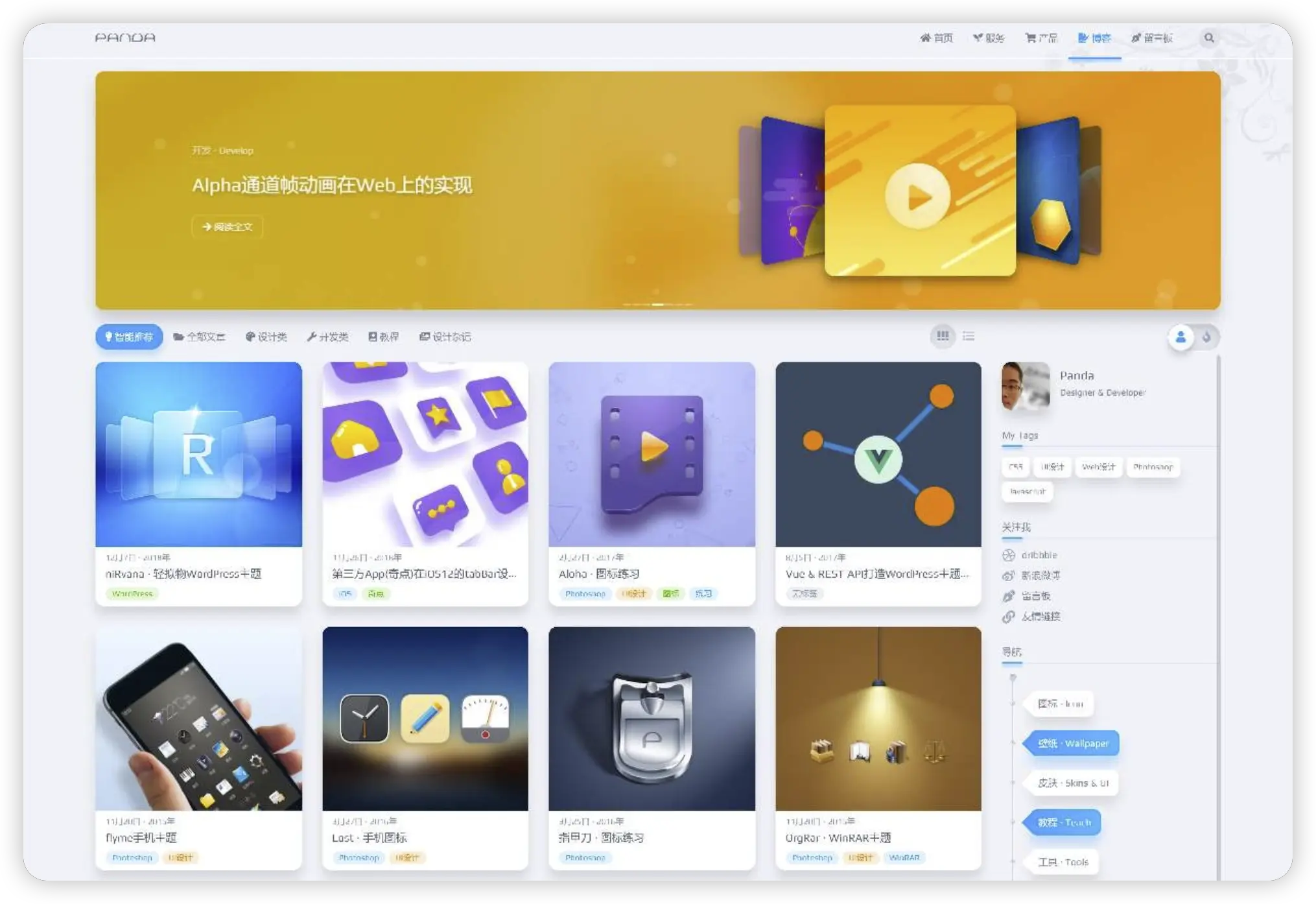
Task: Click the 练习 tag on Aloha card
Action: [x=703, y=593]
